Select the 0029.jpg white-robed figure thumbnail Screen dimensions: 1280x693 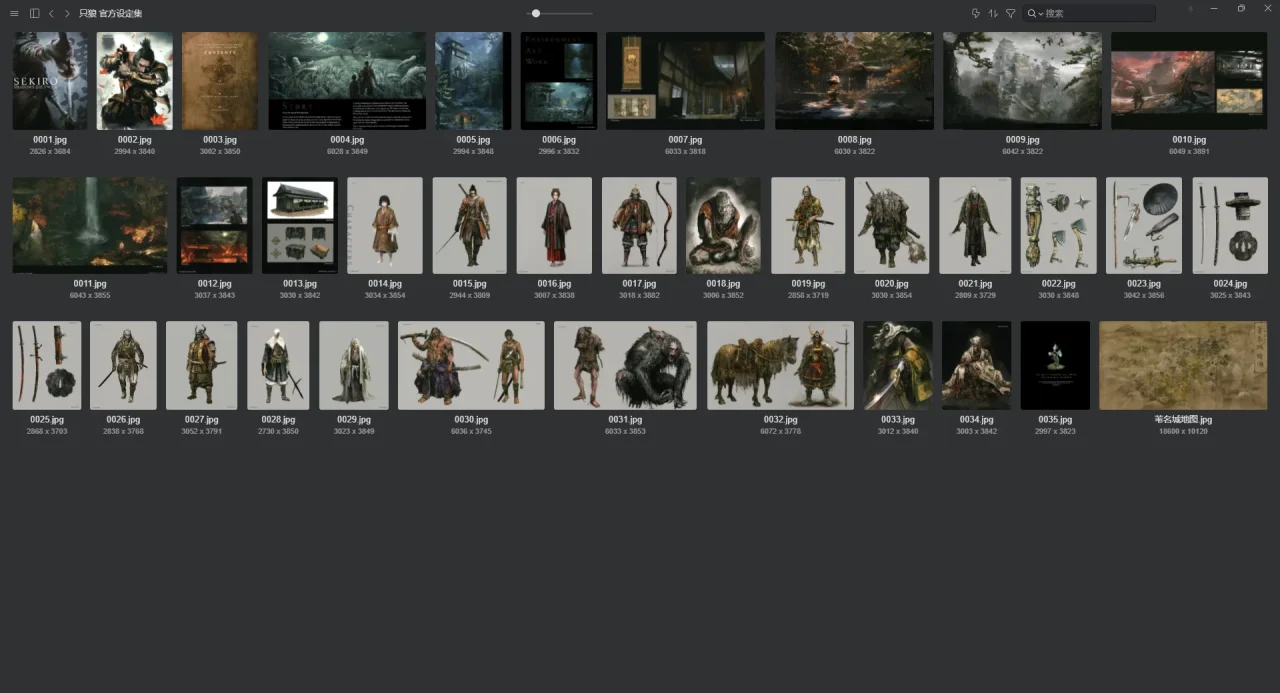click(x=354, y=365)
